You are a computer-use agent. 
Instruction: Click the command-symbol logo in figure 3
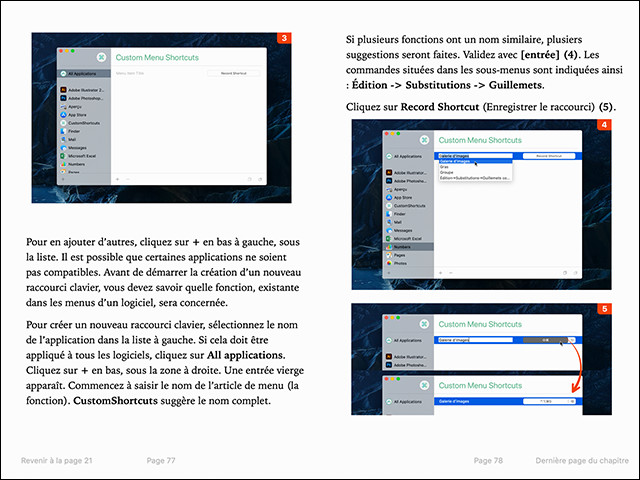tap(102, 57)
